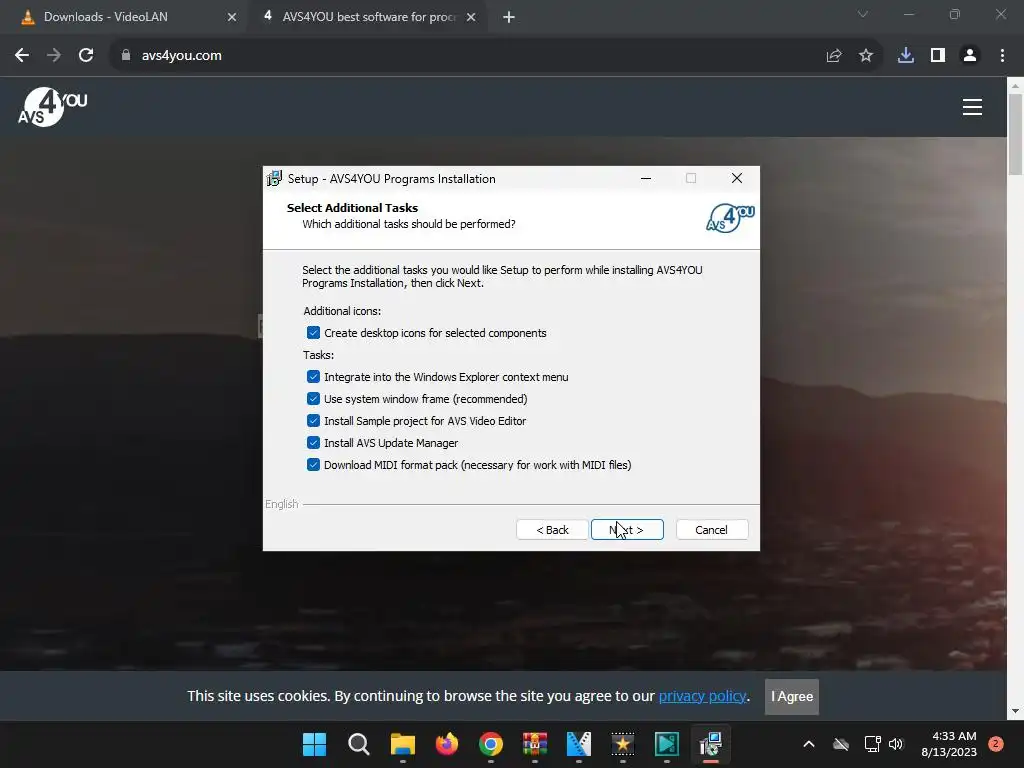Open the blue-striped editor app in taskbar
Image resolution: width=1024 pixels, height=768 pixels.
tap(579, 744)
